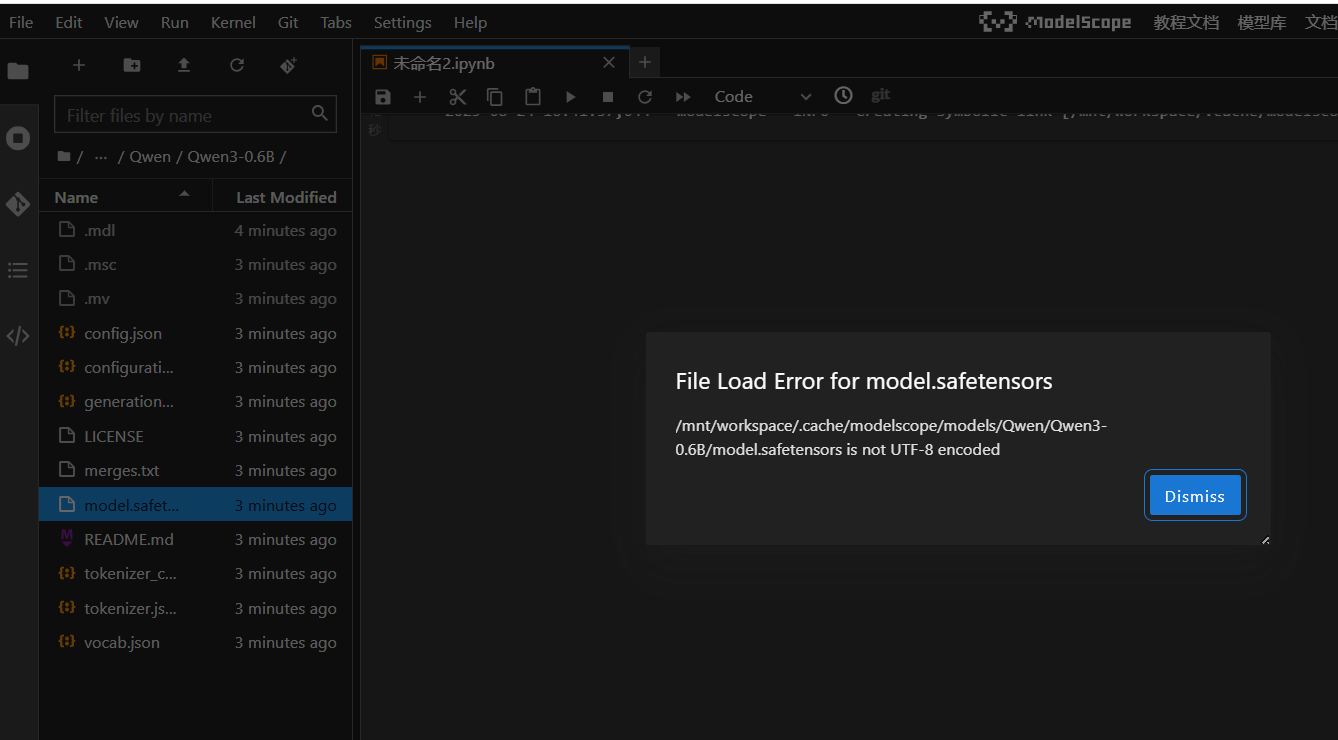This screenshot has height=740, width=1338.
Task: Open the Git menu
Action: (288, 22)
